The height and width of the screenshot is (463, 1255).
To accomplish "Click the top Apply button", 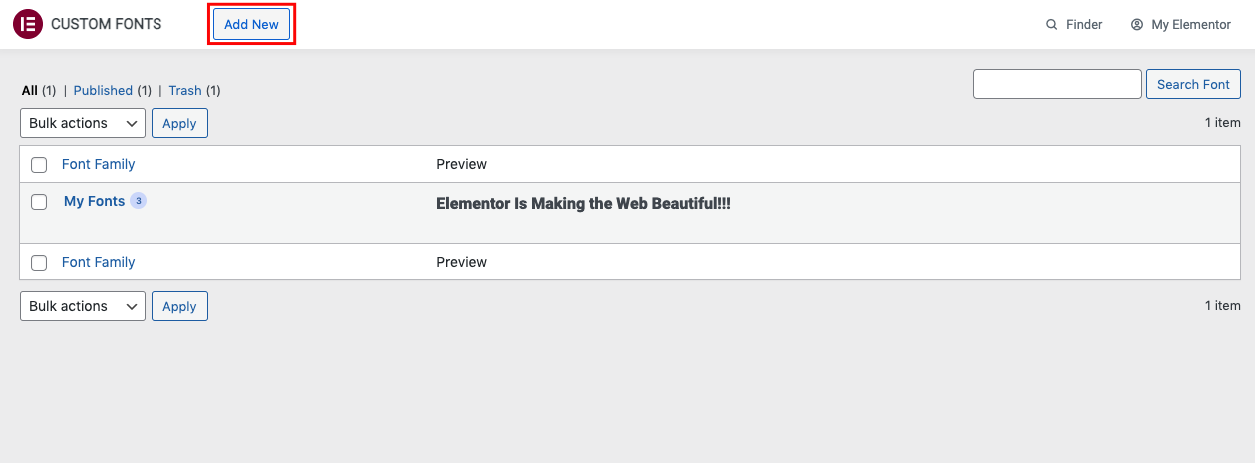I will [x=180, y=123].
